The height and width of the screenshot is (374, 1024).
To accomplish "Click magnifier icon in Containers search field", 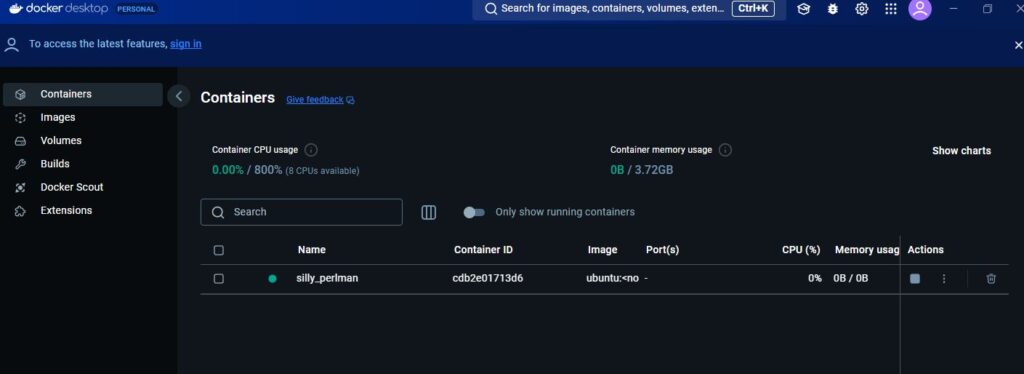I will tap(219, 212).
